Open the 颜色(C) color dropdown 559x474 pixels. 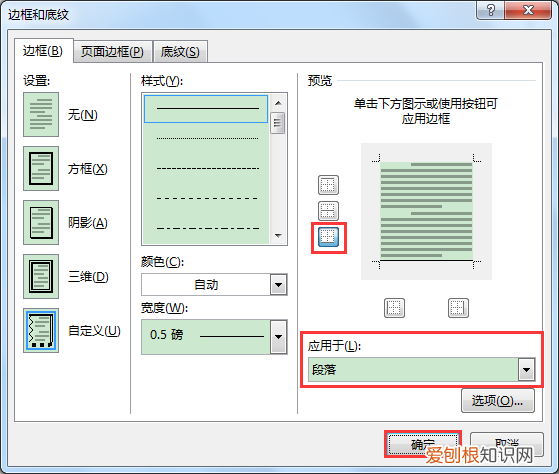tap(214, 284)
